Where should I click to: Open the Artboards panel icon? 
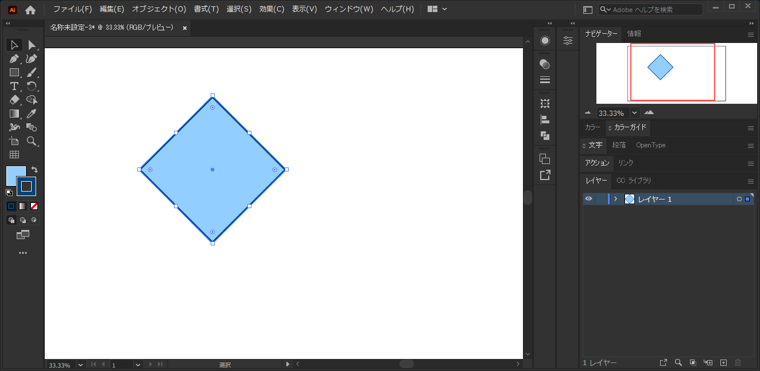pyautogui.click(x=545, y=159)
